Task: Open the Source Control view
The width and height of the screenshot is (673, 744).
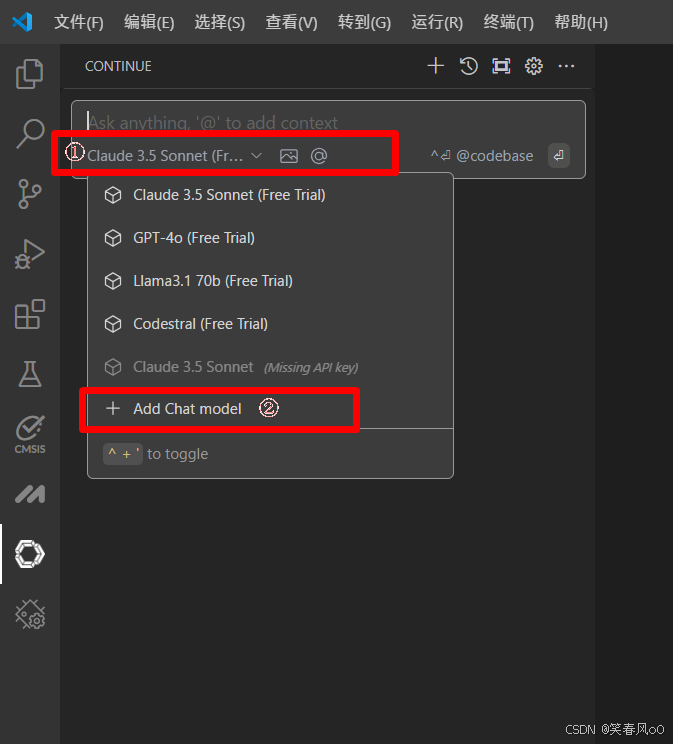Action: coord(29,194)
